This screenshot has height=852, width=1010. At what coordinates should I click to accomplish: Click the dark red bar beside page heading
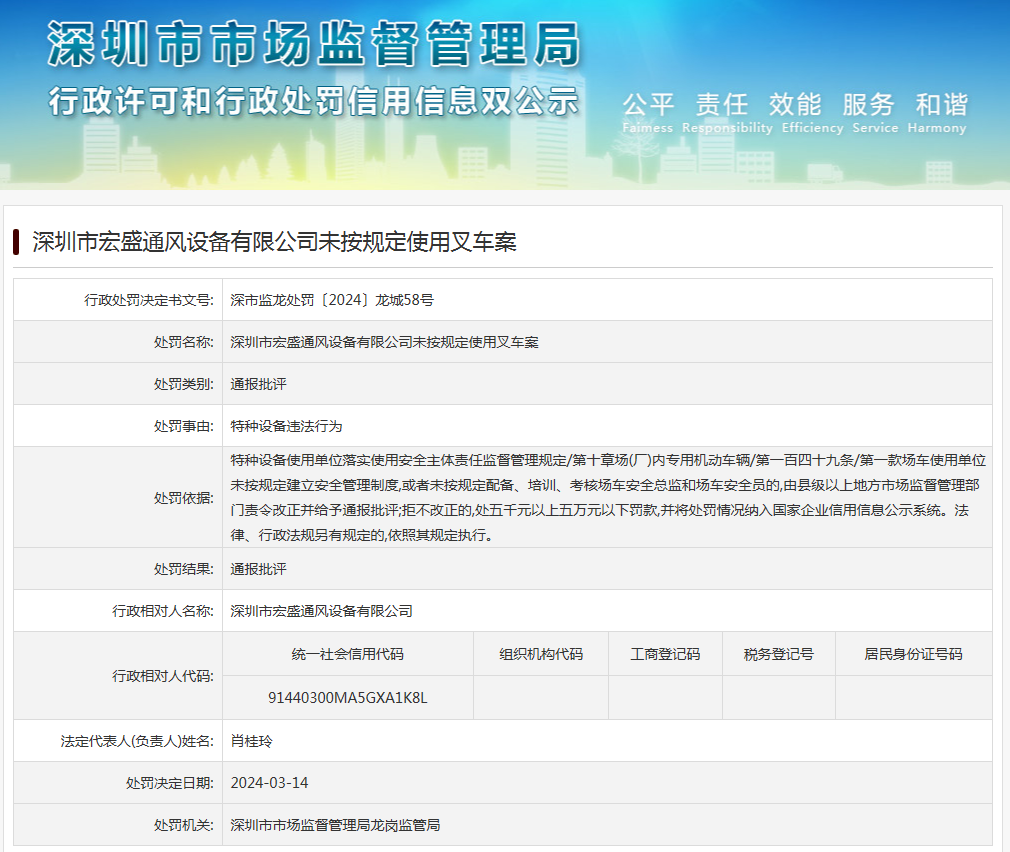click(16, 242)
